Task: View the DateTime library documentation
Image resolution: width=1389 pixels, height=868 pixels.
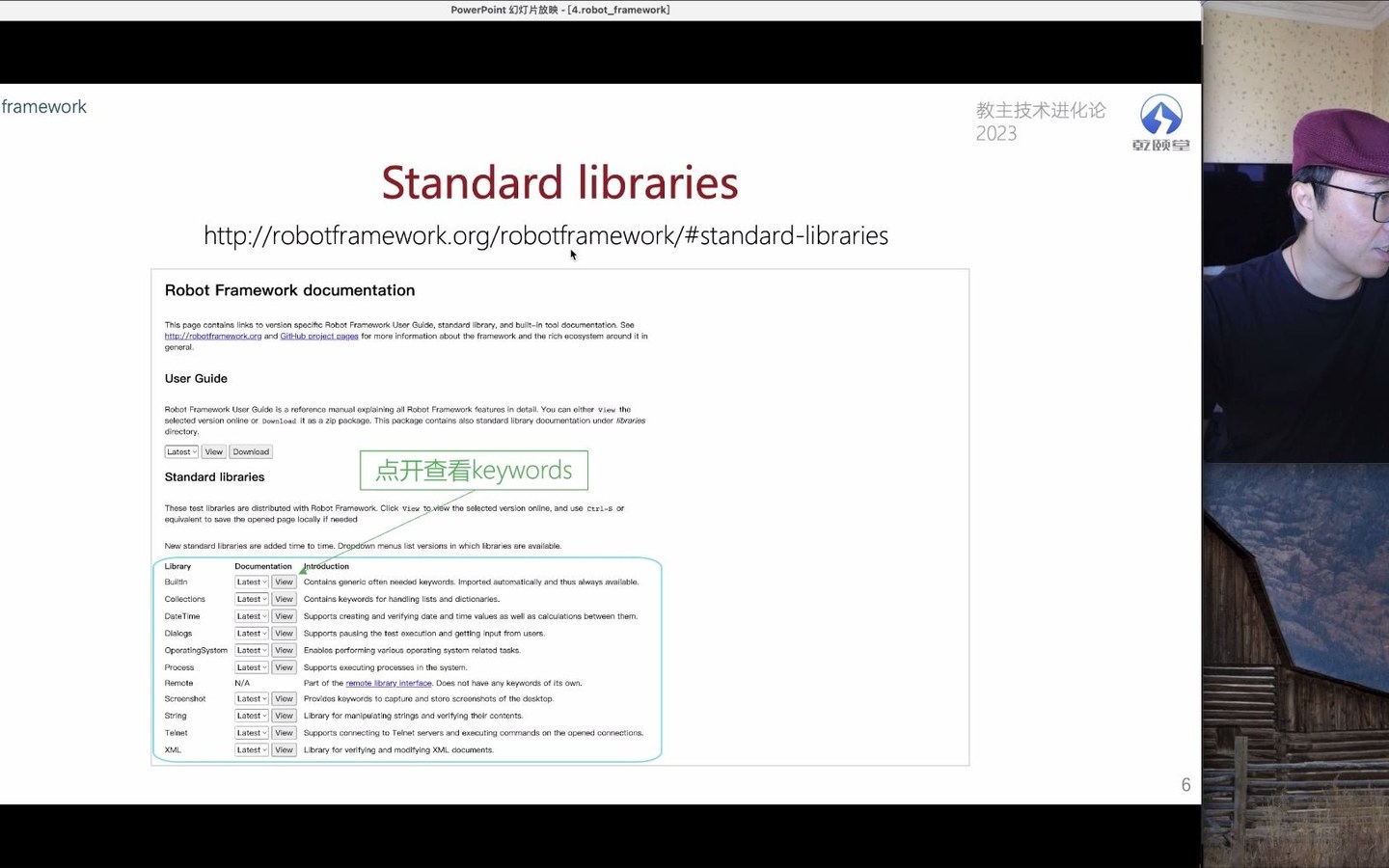Action: click(x=284, y=616)
